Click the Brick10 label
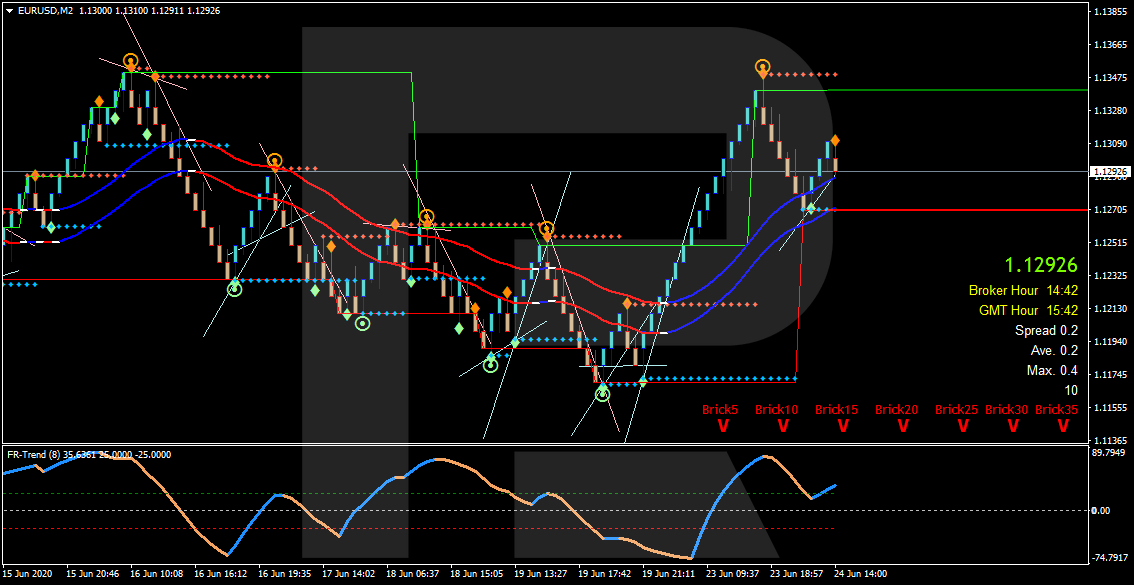The image size is (1134, 585). pos(777,409)
